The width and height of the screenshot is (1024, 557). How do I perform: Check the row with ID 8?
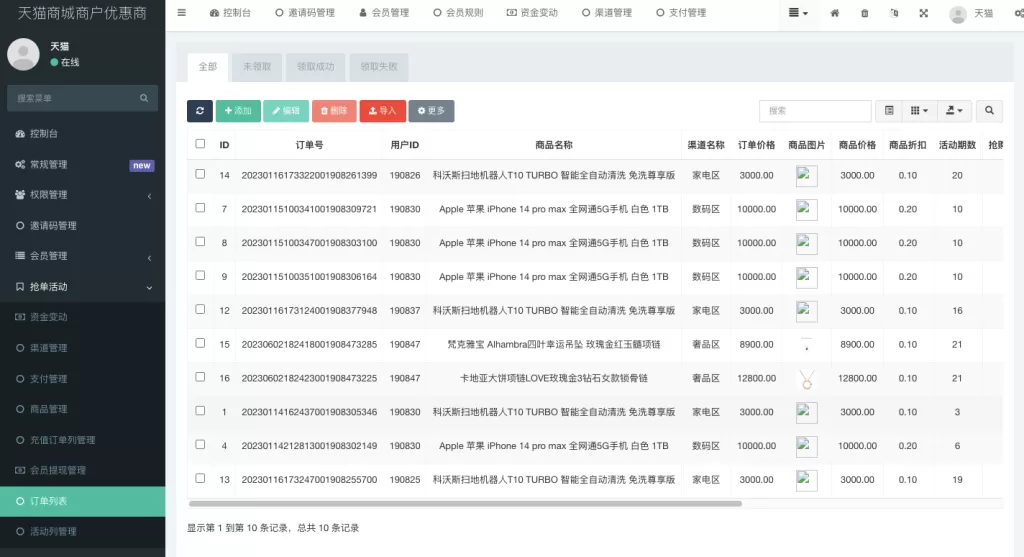[200, 242]
